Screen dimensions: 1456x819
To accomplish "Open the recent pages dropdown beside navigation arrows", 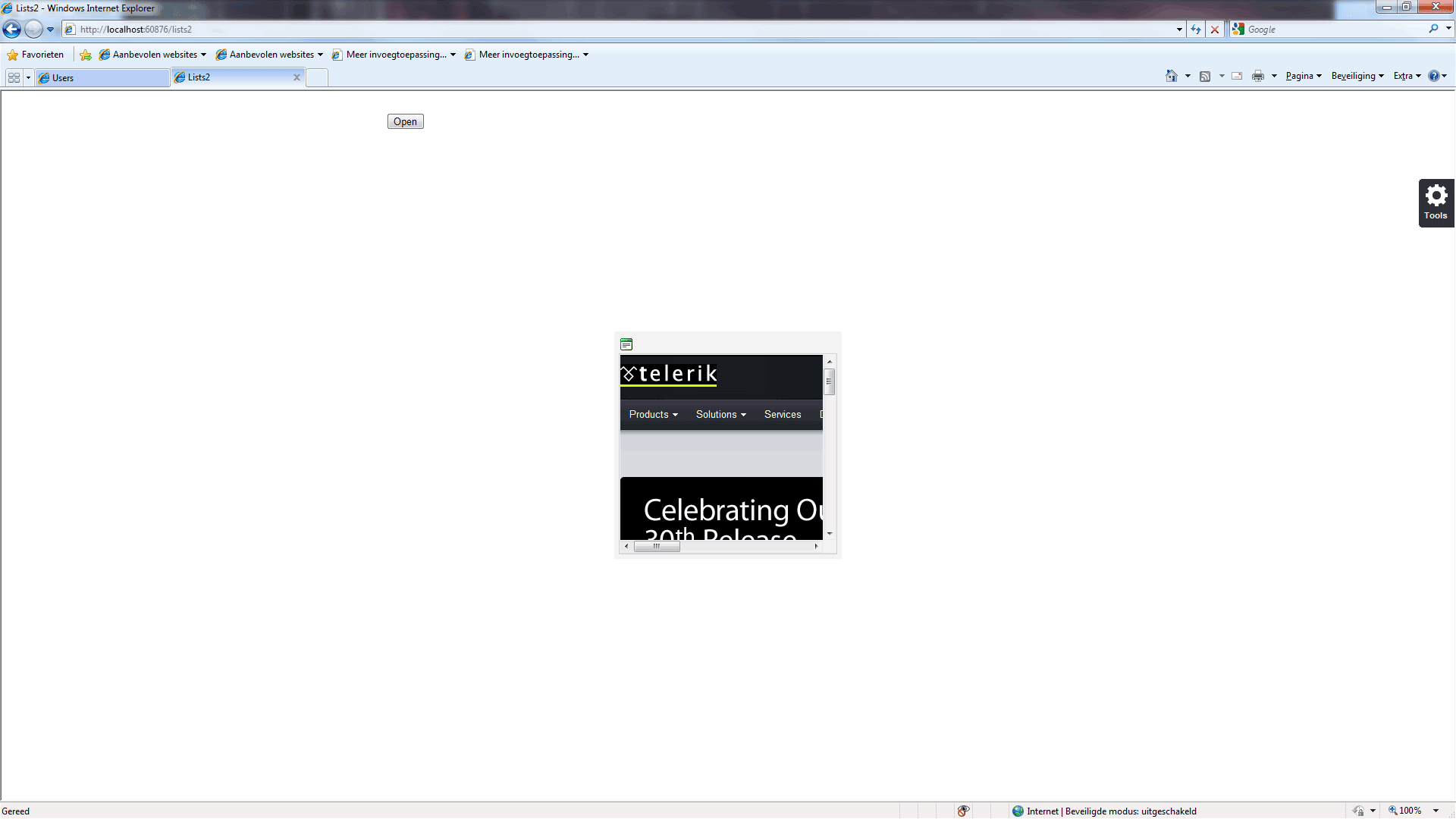I will tap(50, 30).
